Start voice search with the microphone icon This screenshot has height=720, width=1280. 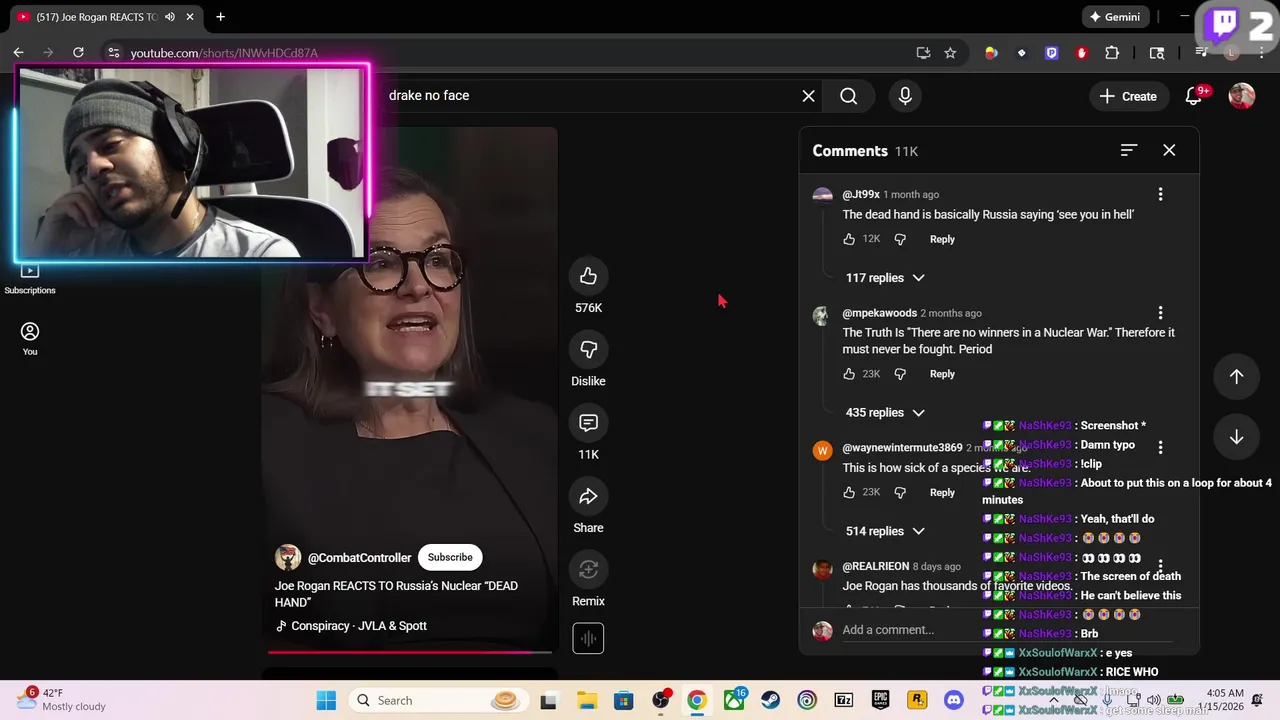pos(905,96)
